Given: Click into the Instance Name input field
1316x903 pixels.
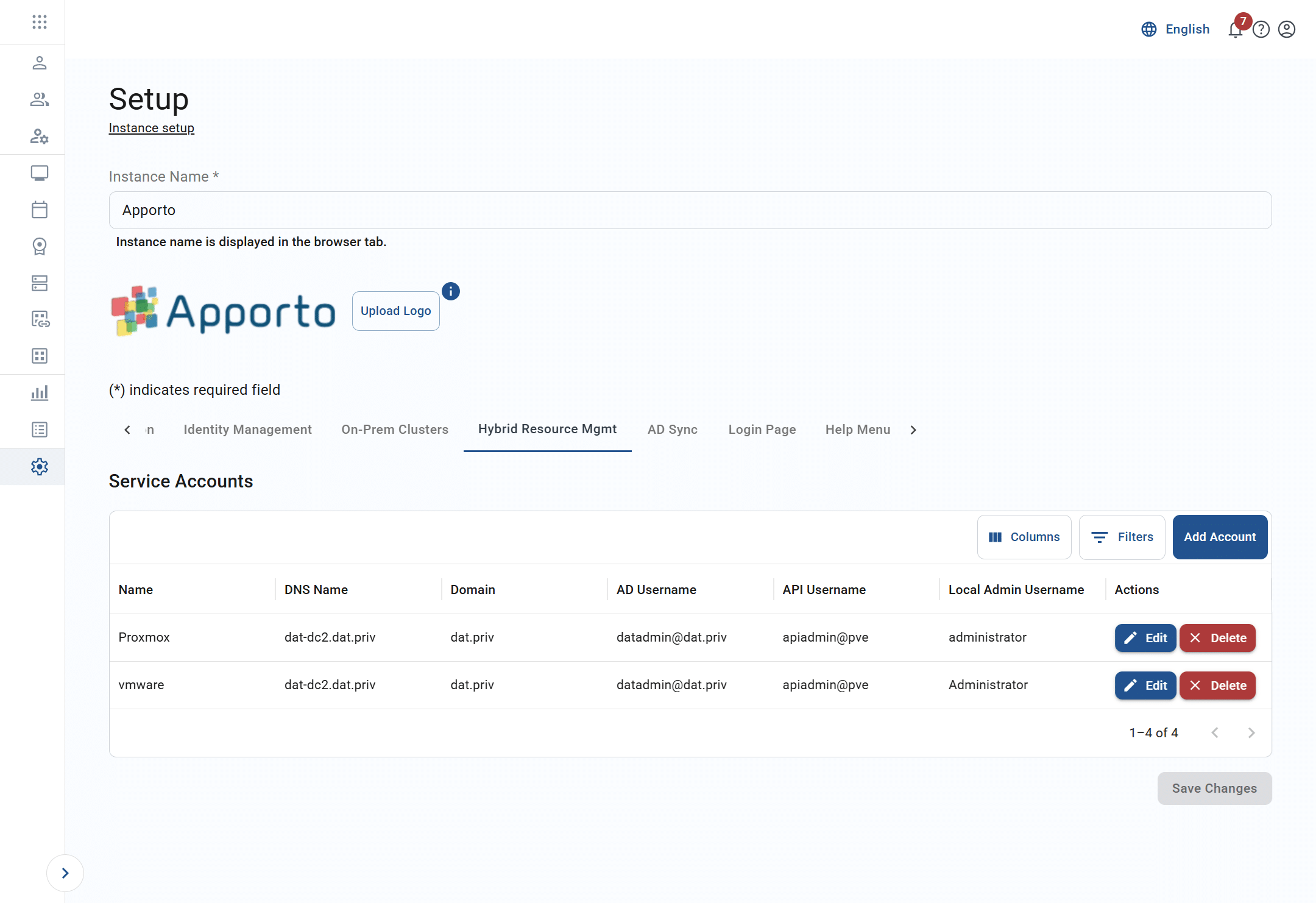Looking at the screenshot, I should tap(690, 210).
